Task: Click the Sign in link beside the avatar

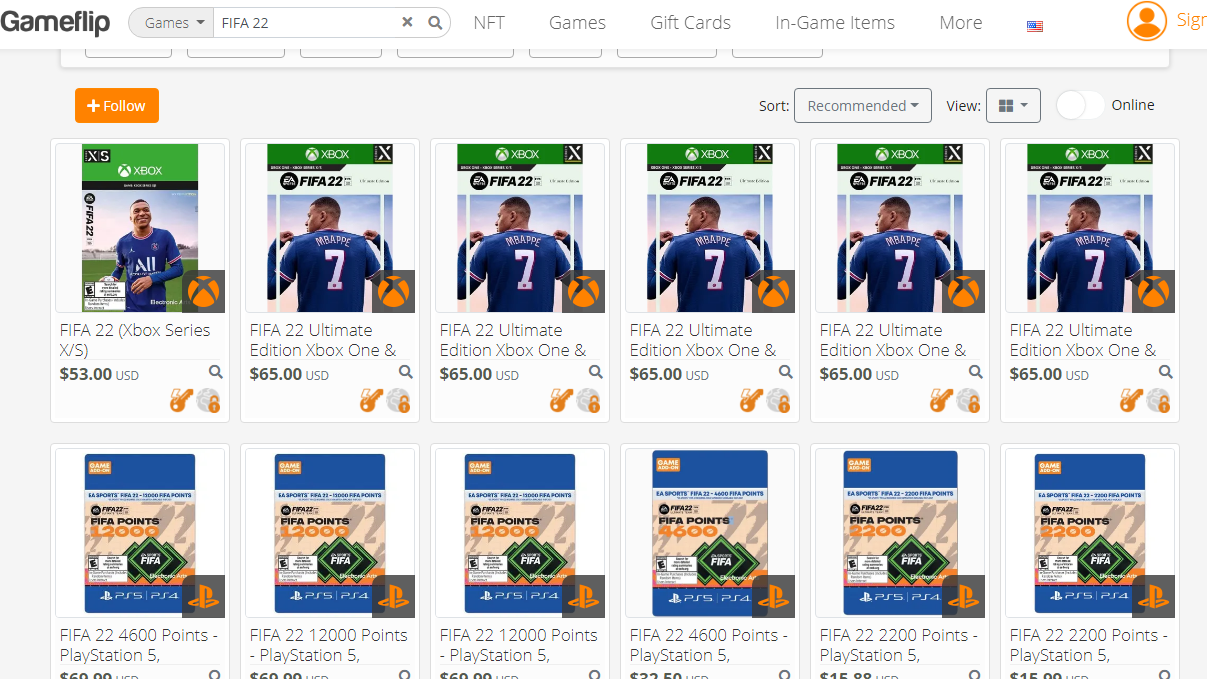Action: pyautogui.click(x=1191, y=20)
